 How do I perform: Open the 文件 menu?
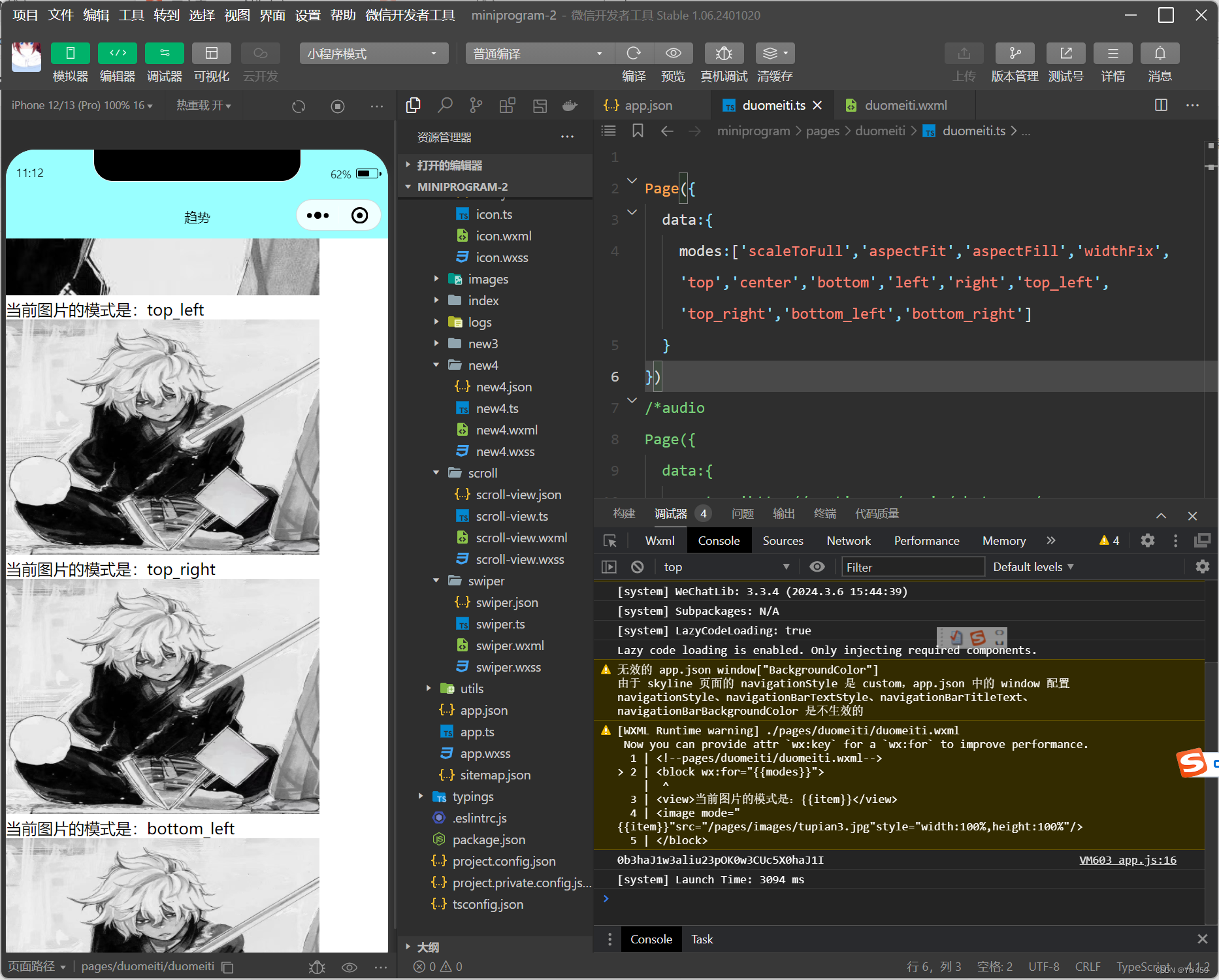coord(61,15)
